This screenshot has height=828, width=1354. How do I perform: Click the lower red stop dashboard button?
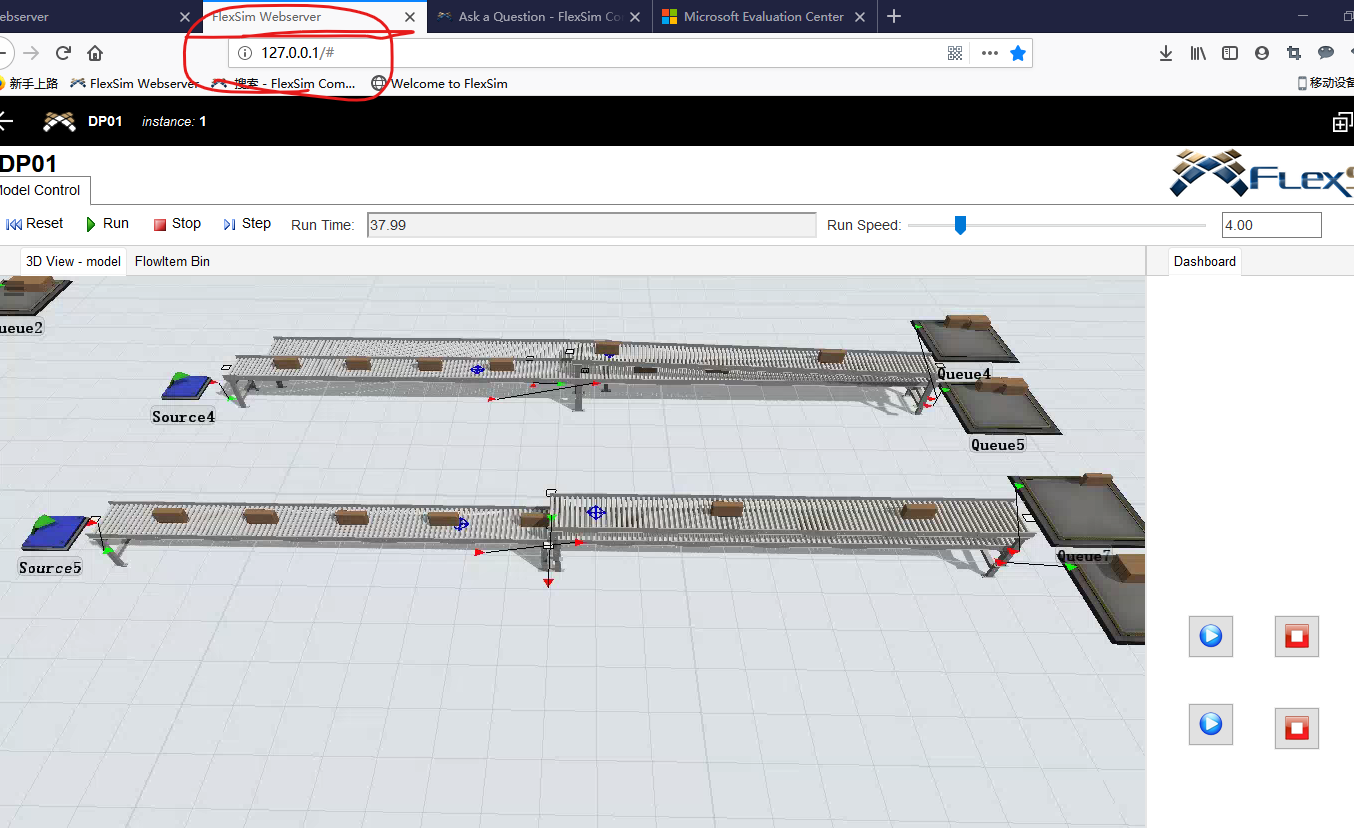tap(1297, 728)
